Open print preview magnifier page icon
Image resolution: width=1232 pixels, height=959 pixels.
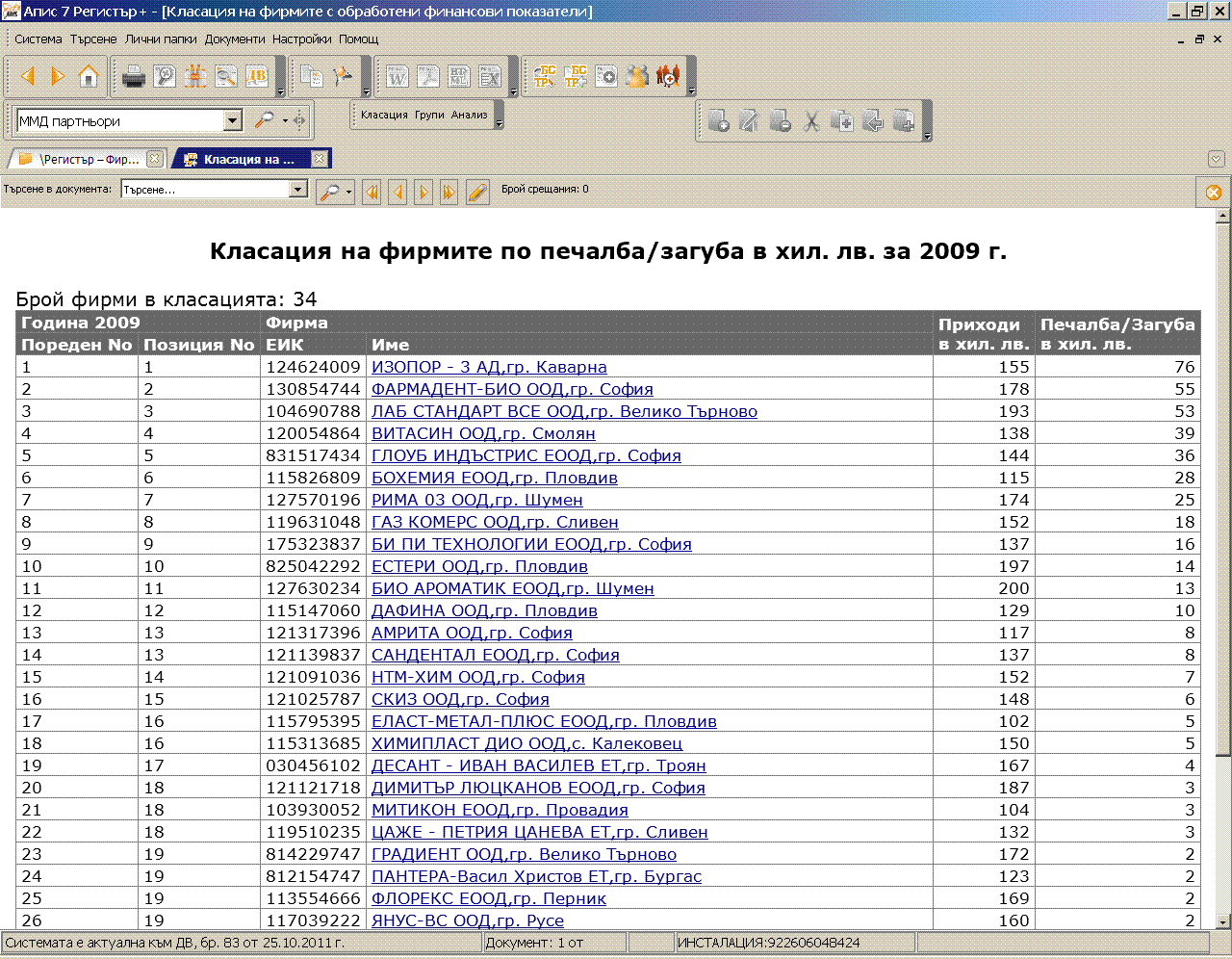pyautogui.click(x=165, y=76)
